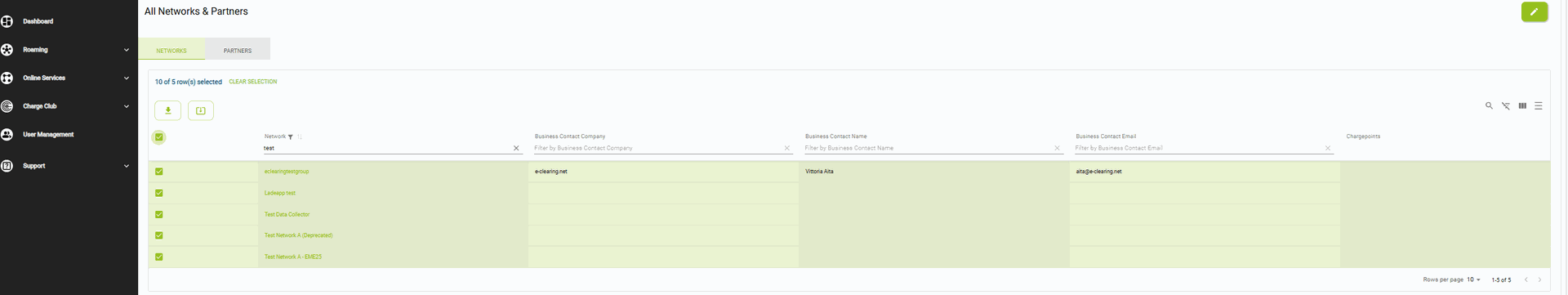This screenshot has height=295, width=1568.
Task: Clear the Business Contact Email filter
Action: pyautogui.click(x=1328, y=149)
